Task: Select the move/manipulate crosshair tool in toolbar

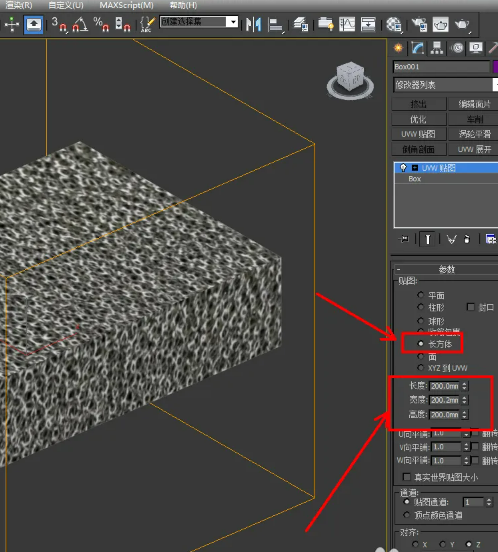Action: 12,24
